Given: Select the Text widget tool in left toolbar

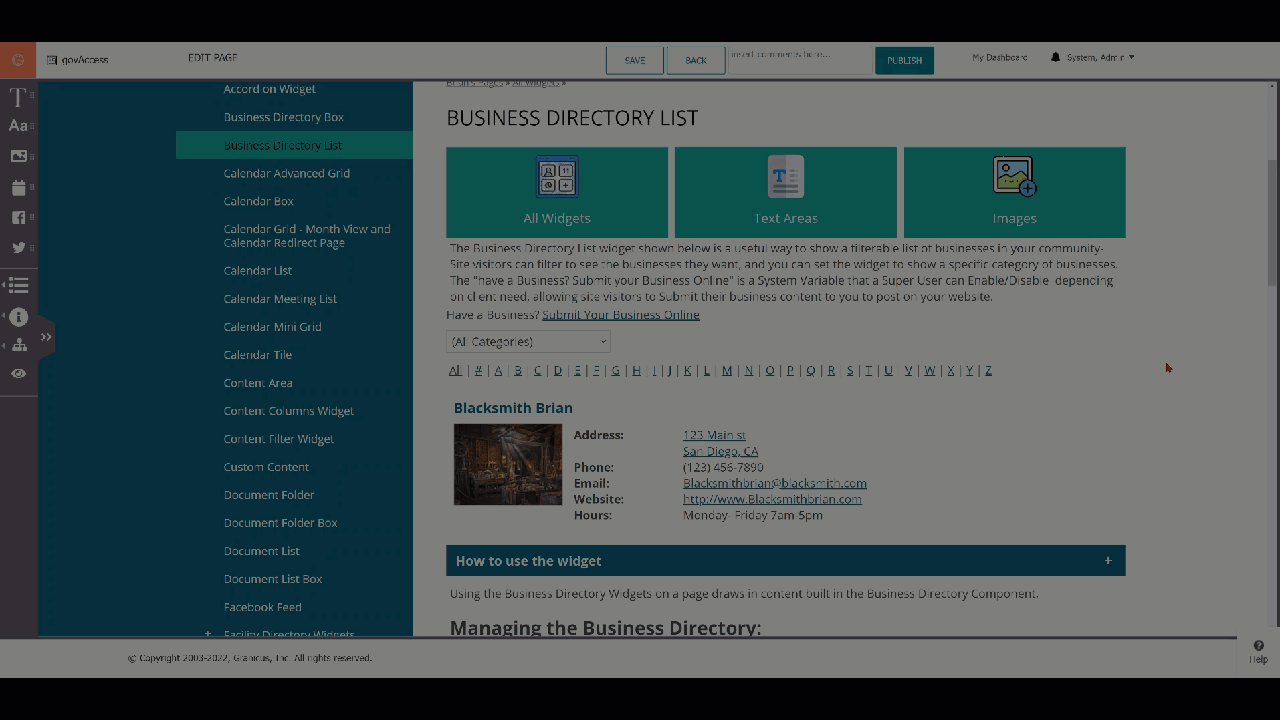Looking at the screenshot, I should (x=17, y=97).
